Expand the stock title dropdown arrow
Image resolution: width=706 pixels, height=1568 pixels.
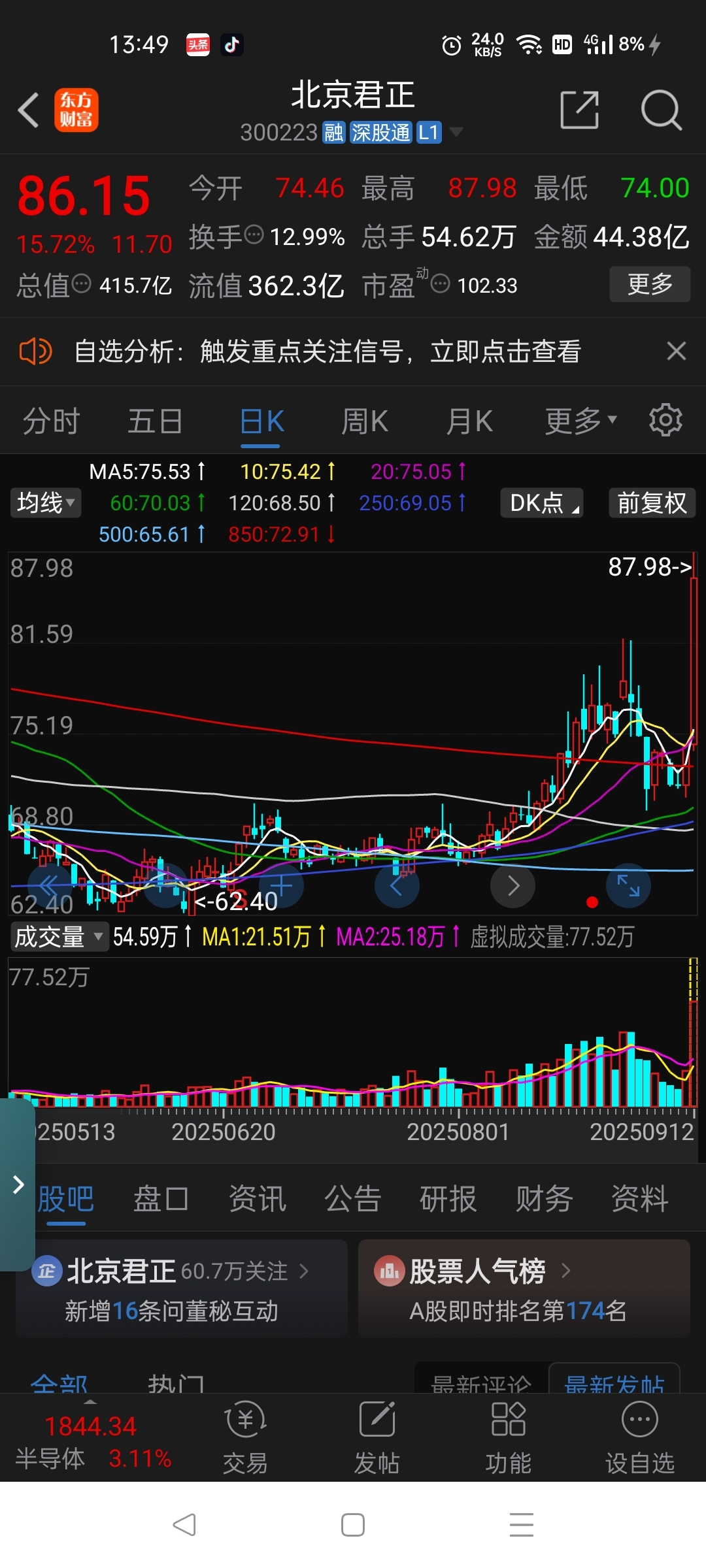coord(456,133)
